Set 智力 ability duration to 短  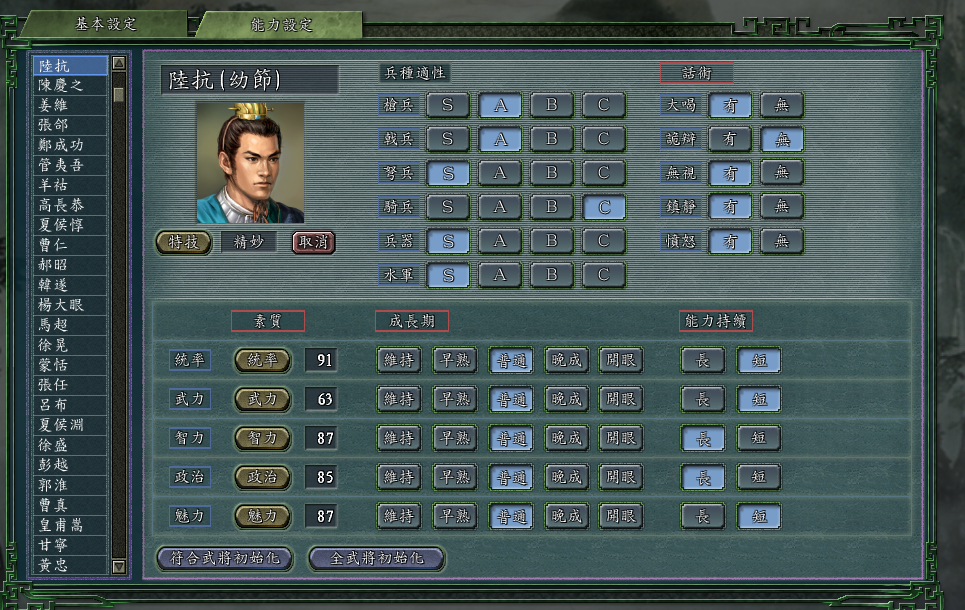coord(759,438)
